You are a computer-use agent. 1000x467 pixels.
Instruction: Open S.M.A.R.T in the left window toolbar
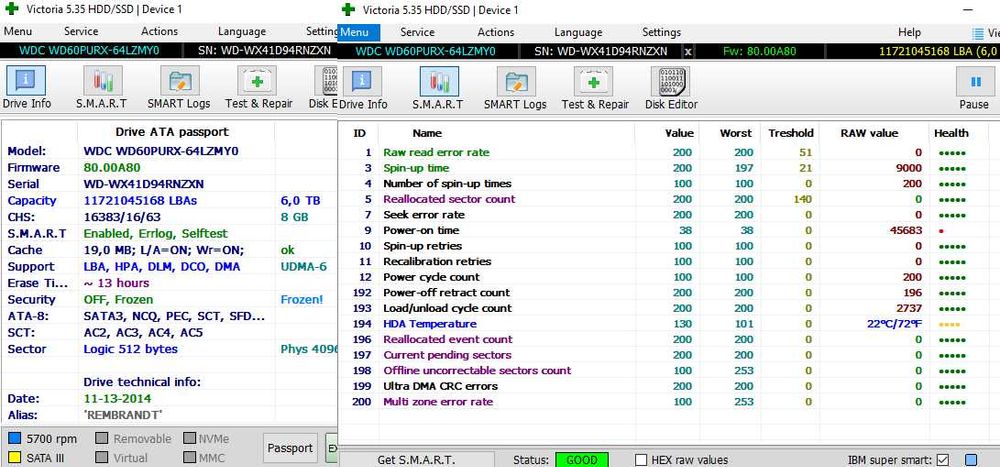point(102,87)
